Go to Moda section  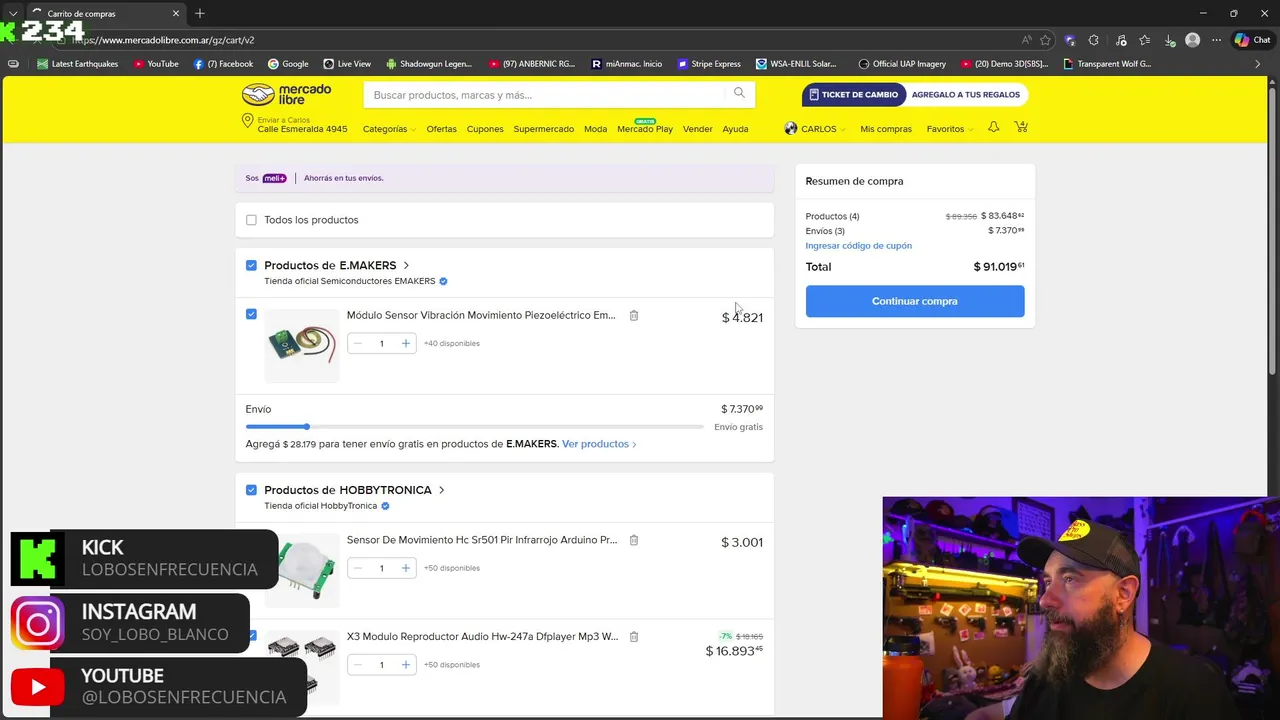(x=596, y=129)
